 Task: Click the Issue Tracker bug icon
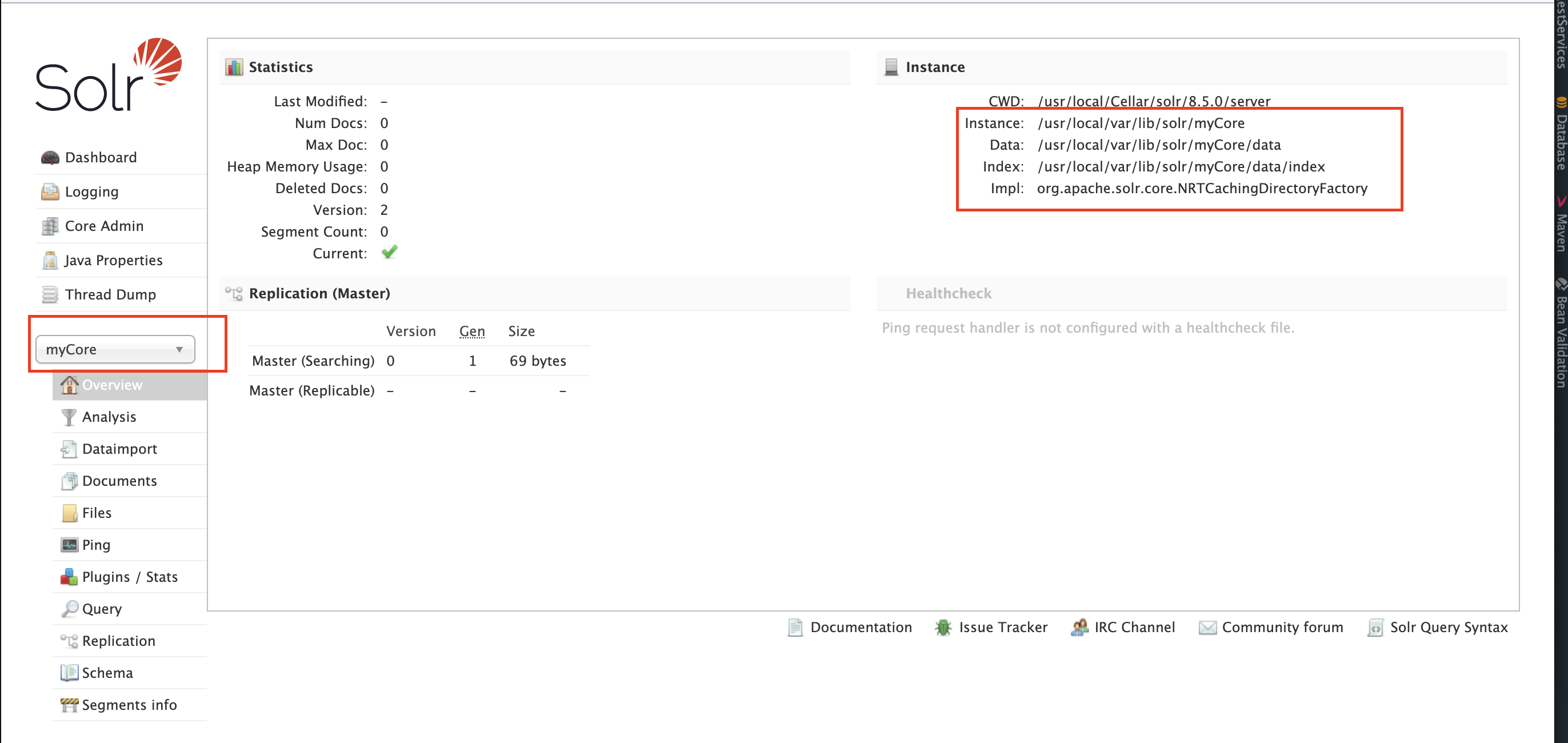[x=943, y=628]
